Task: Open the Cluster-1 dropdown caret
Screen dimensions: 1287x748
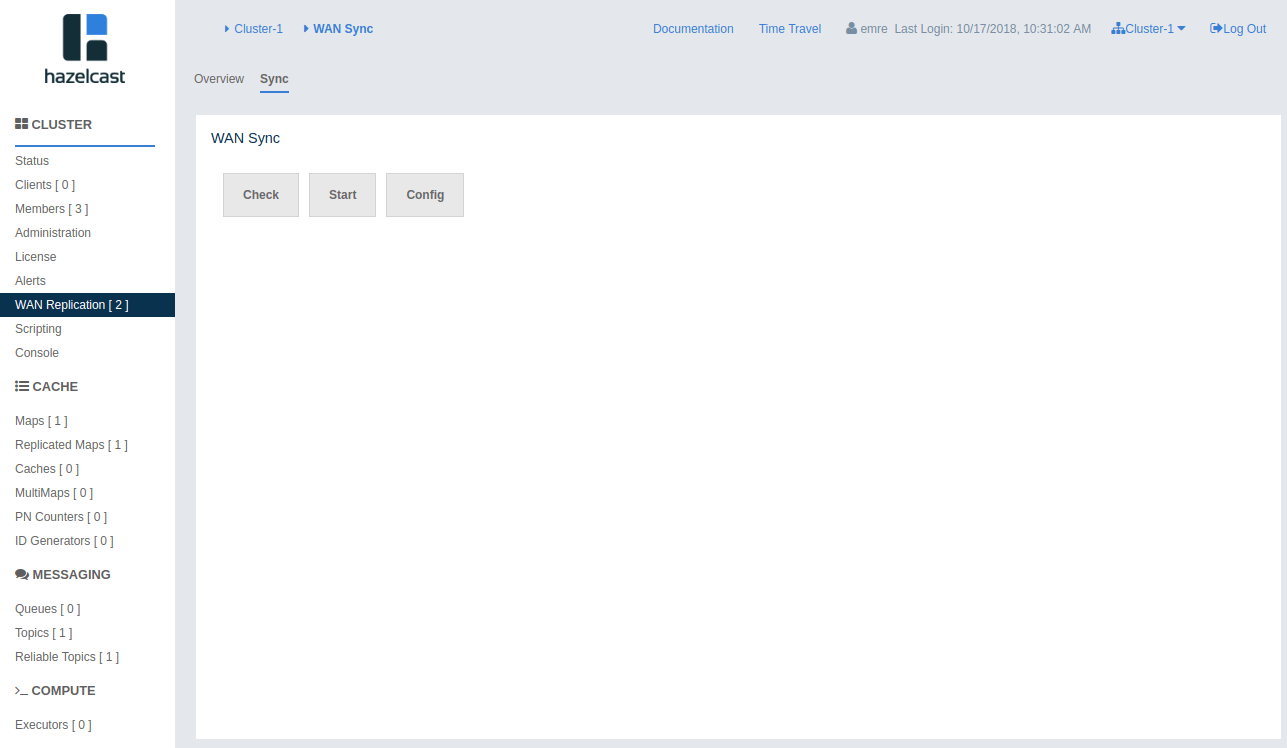Action: click(x=1181, y=29)
